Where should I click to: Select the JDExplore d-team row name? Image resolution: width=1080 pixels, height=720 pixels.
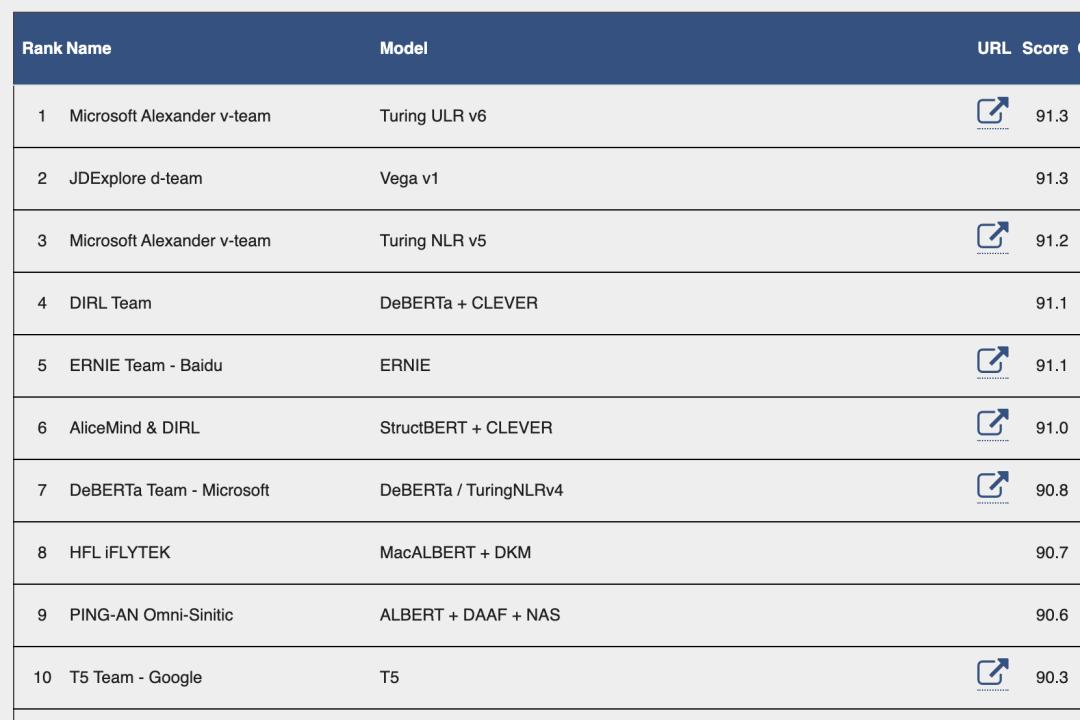[136, 178]
